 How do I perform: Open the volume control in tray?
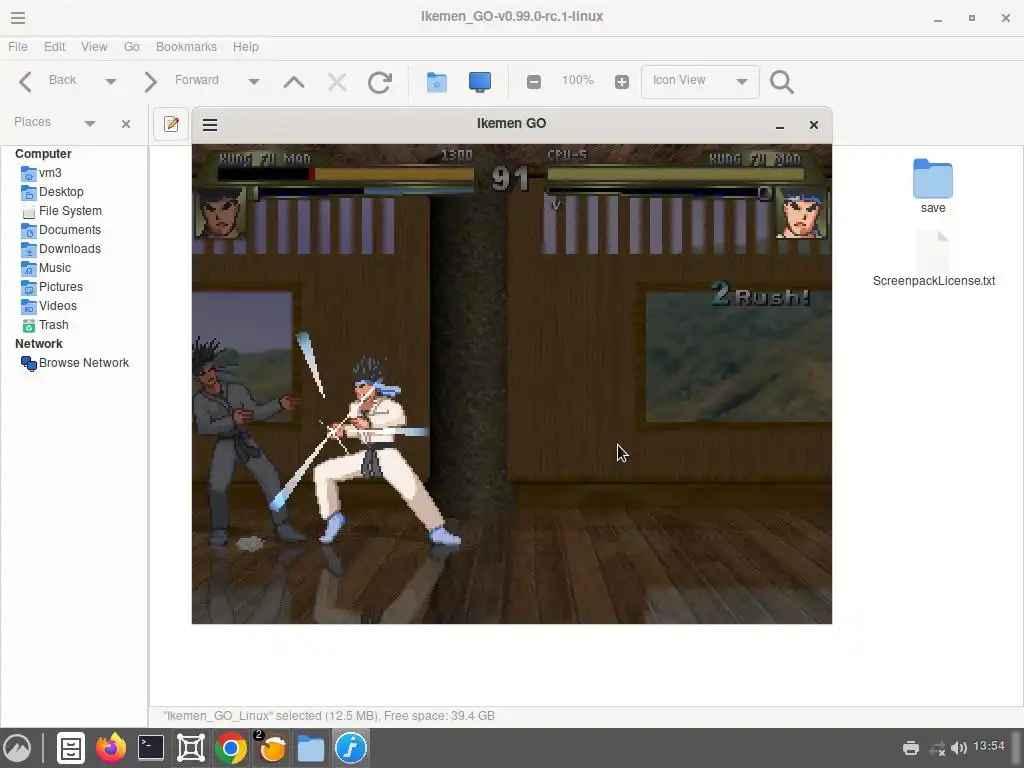tap(958, 748)
